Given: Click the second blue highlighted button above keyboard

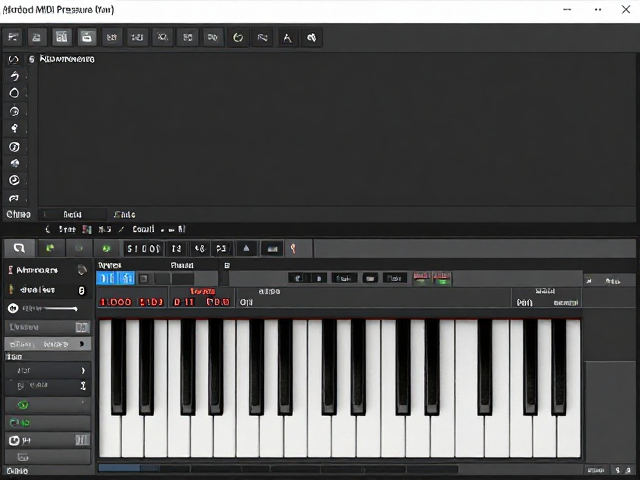Looking at the screenshot, I should tap(127, 279).
